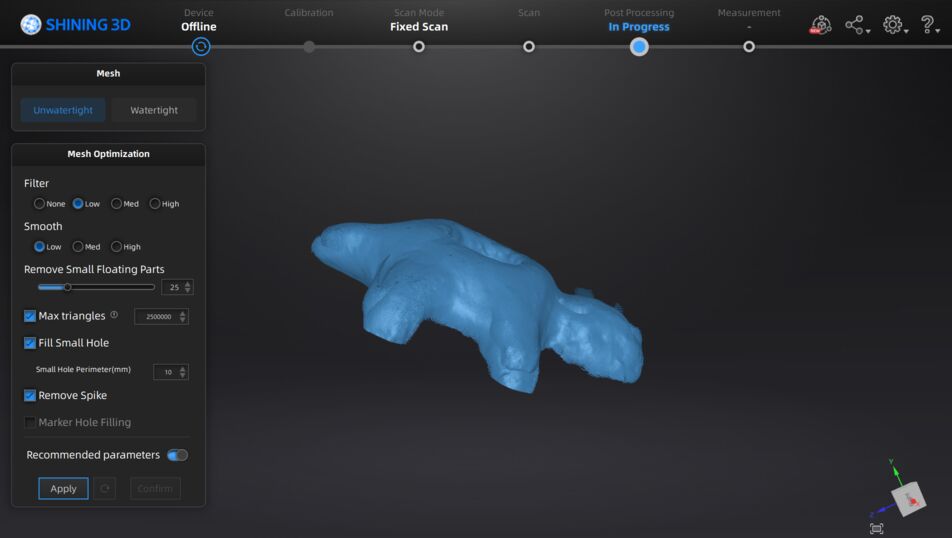
Task: Click the Shining 3D logo
Action: click(75, 24)
